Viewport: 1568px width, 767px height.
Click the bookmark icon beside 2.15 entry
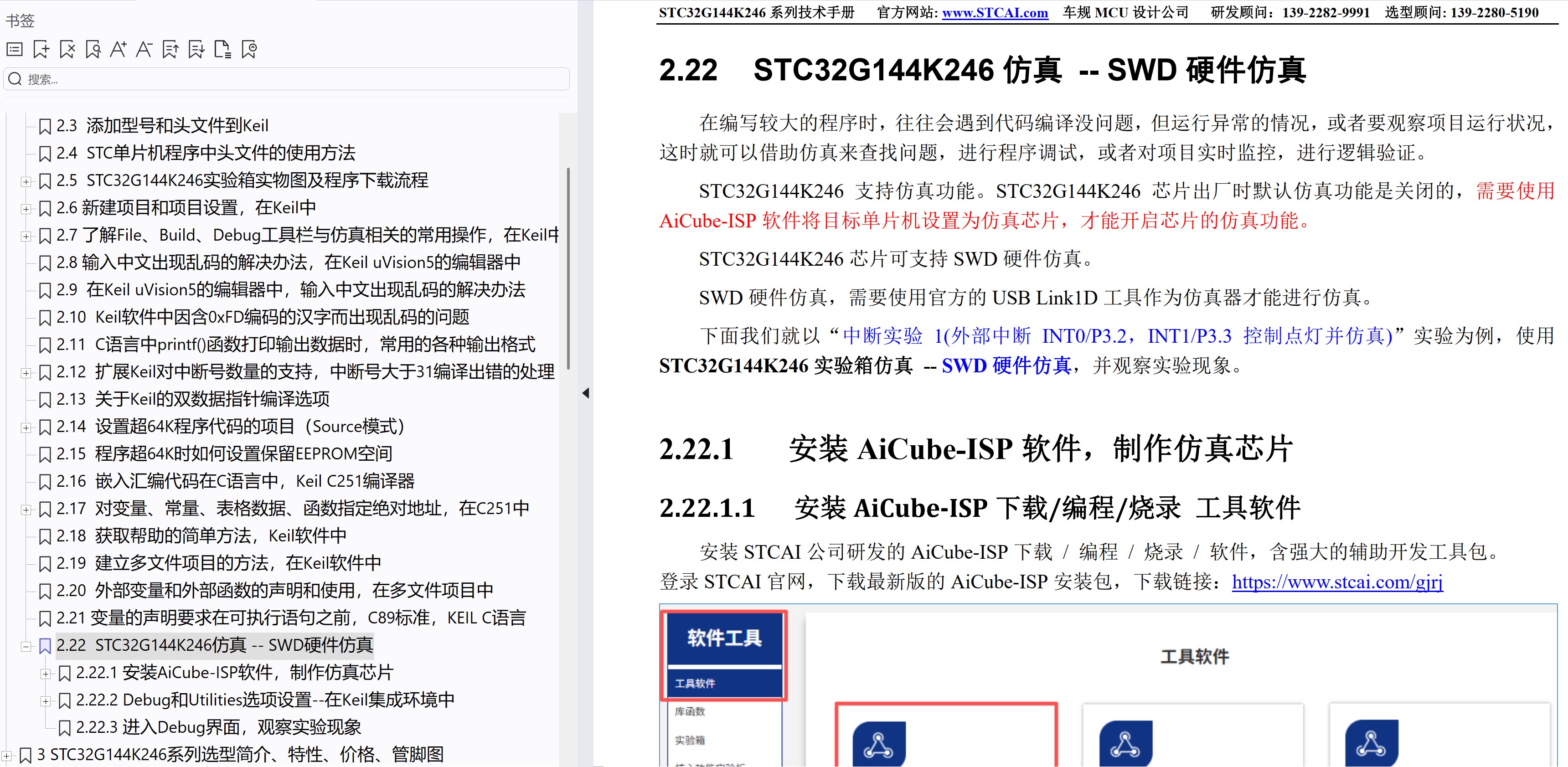pyautogui.click(x=44, y=455)
